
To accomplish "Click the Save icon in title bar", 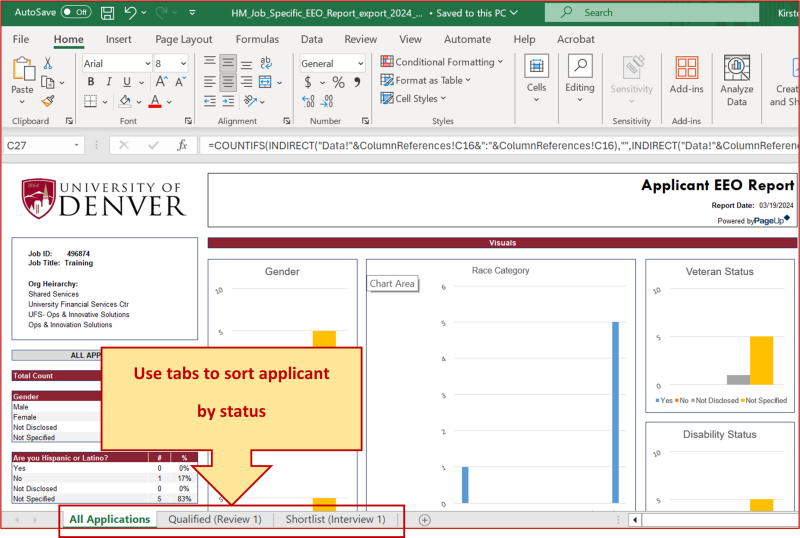I will click(108, 13).
